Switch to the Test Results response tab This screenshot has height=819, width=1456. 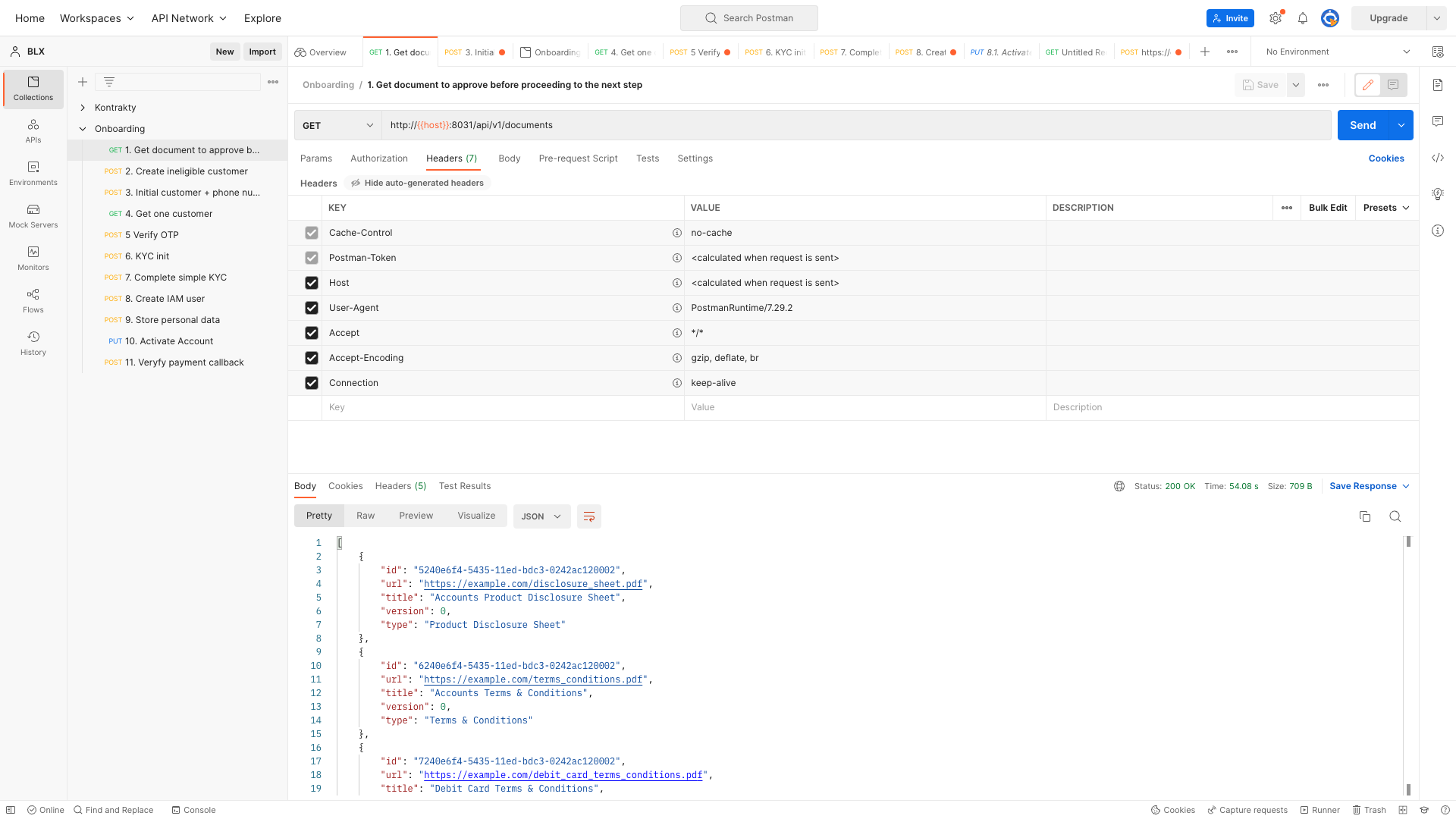tap(464, 486)
